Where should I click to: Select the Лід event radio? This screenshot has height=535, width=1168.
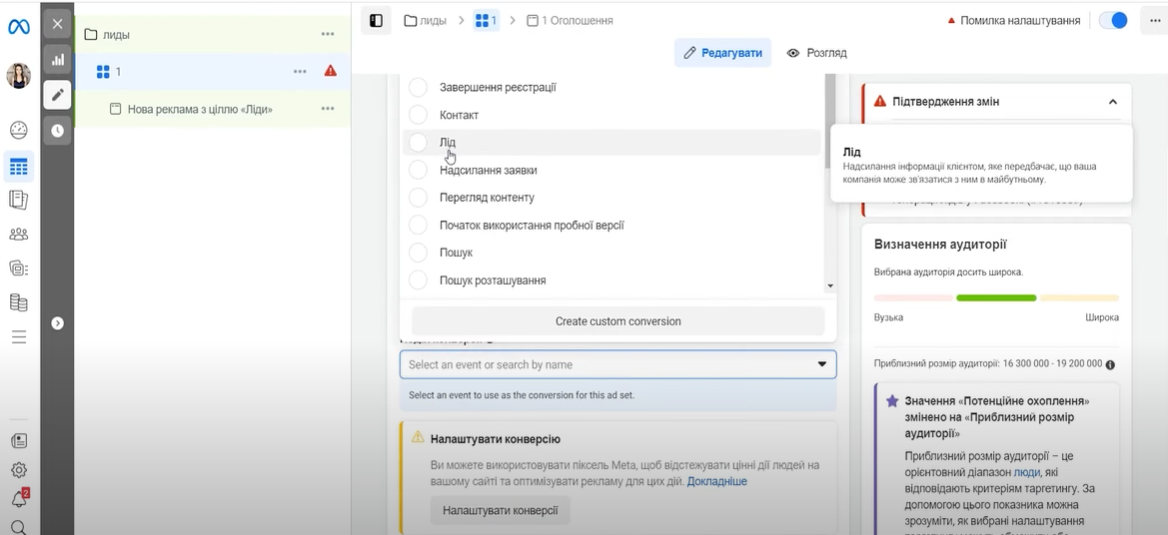pos(418,142)
